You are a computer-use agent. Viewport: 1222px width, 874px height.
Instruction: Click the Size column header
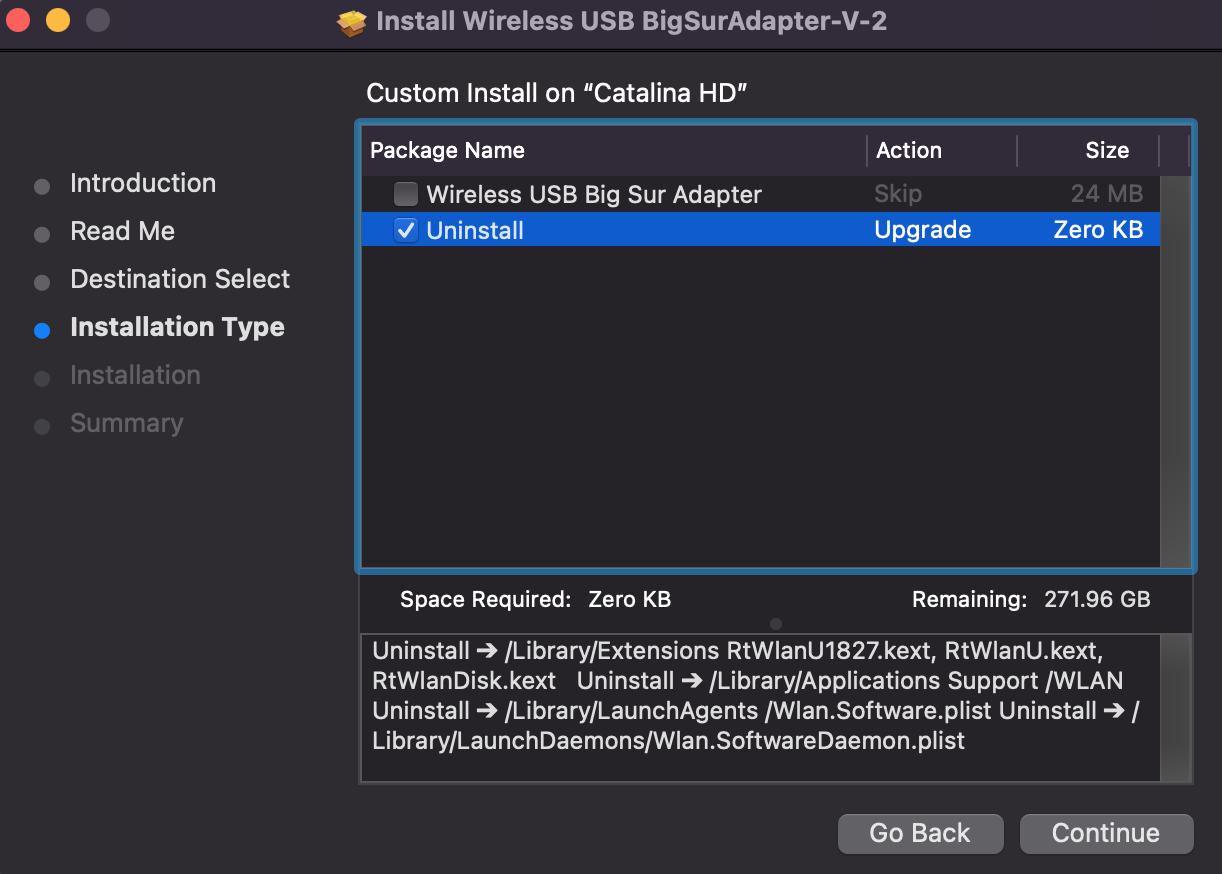[1107, 151]
